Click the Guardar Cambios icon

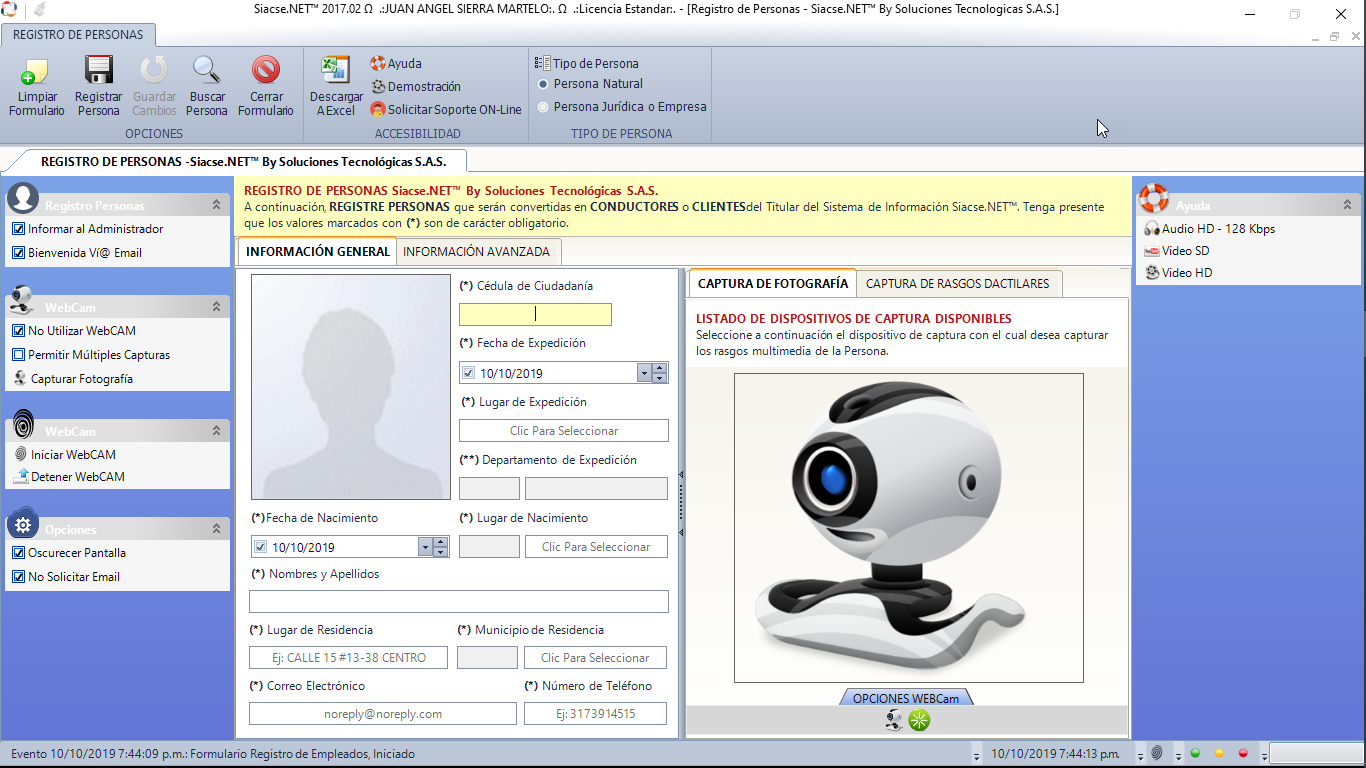click(x=154, y=70)
